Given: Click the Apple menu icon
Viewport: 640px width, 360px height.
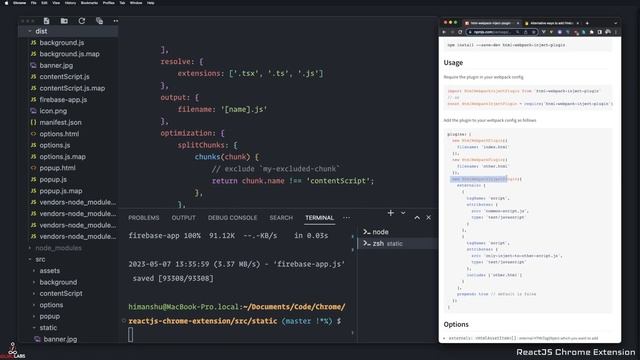Looking at the screenshot, I should [x=6, y=3].
